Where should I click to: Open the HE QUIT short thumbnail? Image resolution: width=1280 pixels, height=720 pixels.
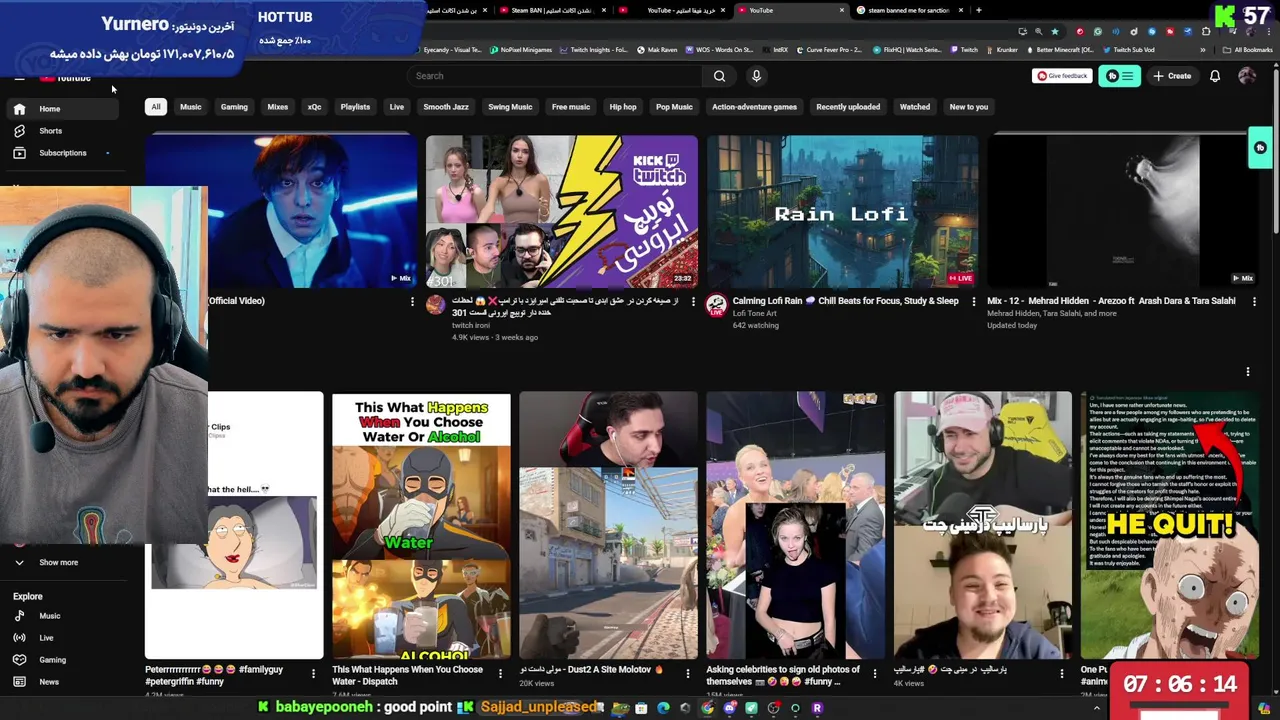tap(1169, 525)
